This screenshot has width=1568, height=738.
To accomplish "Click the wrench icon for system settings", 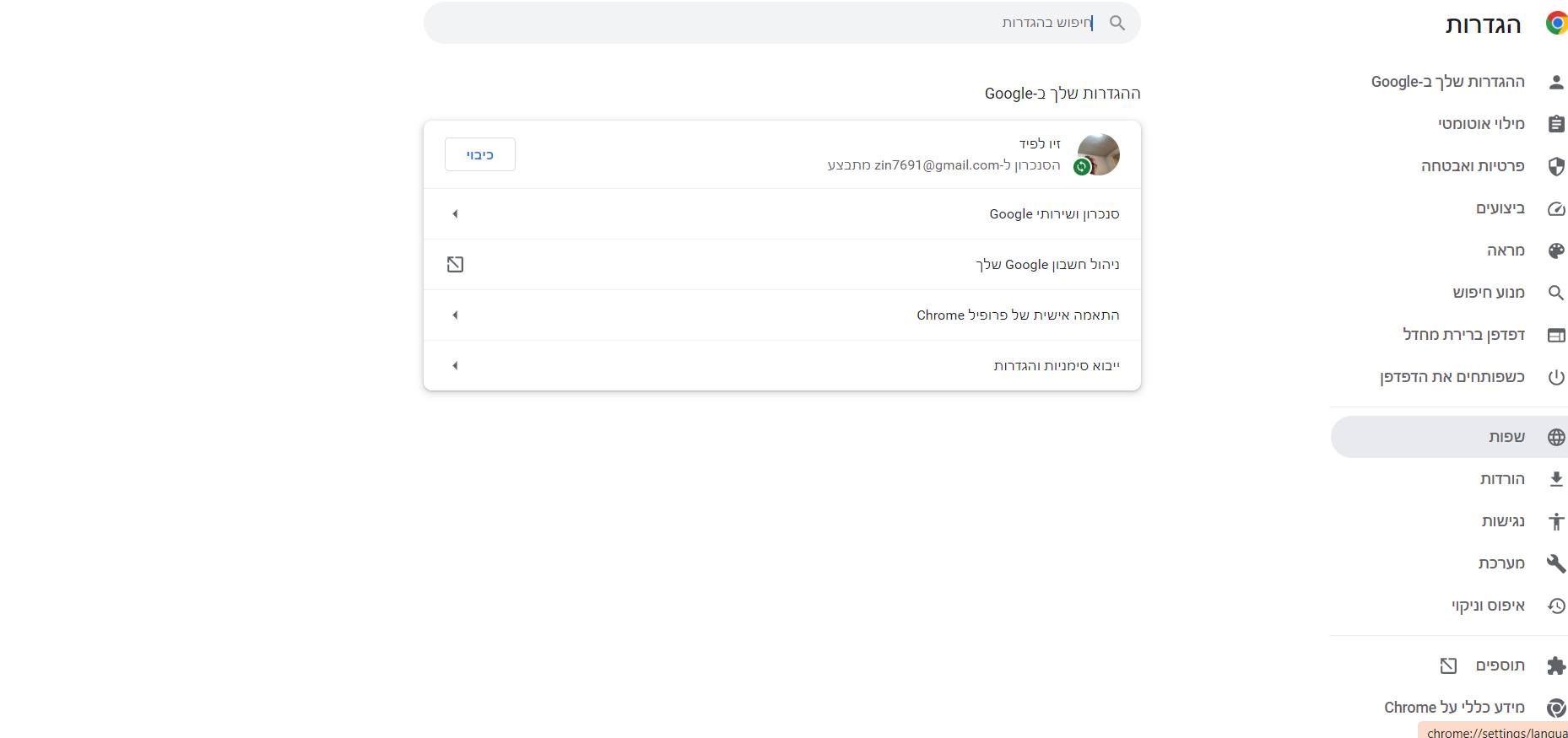I will tap(1556, 563).
